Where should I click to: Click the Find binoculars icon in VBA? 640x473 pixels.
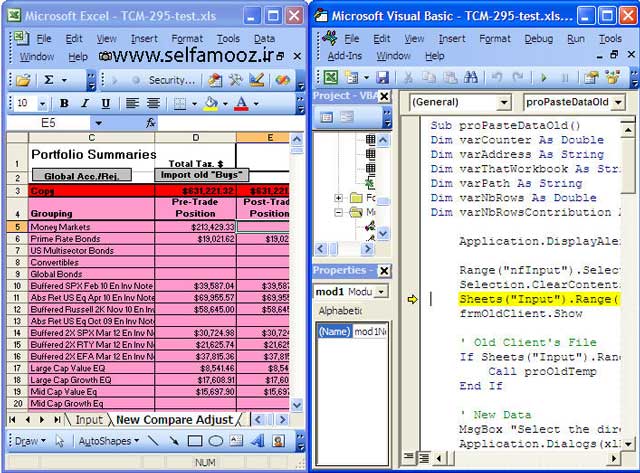pyautogui.click(x=471, y=77)
